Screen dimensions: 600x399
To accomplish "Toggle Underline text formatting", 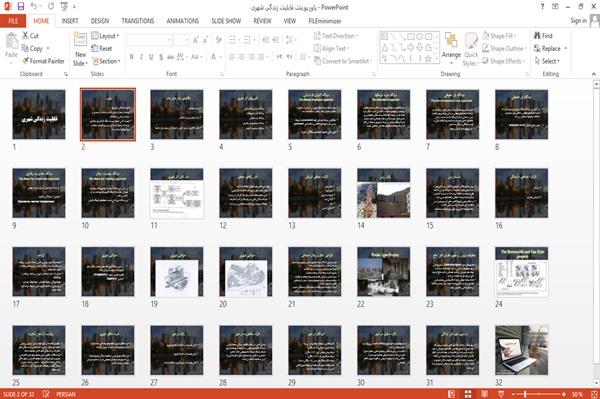I will tap(151, 57).
